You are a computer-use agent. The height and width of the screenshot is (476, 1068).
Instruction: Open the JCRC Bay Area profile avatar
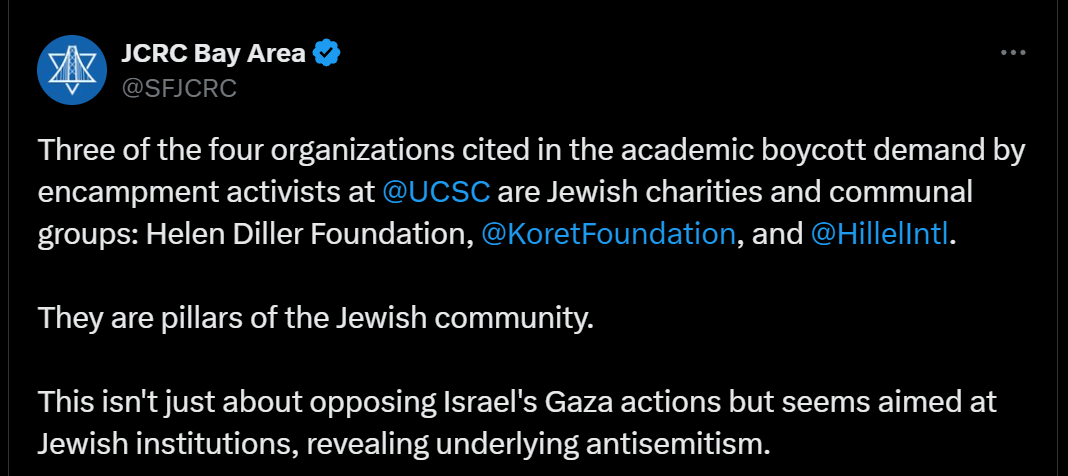[x=72, y=69]
